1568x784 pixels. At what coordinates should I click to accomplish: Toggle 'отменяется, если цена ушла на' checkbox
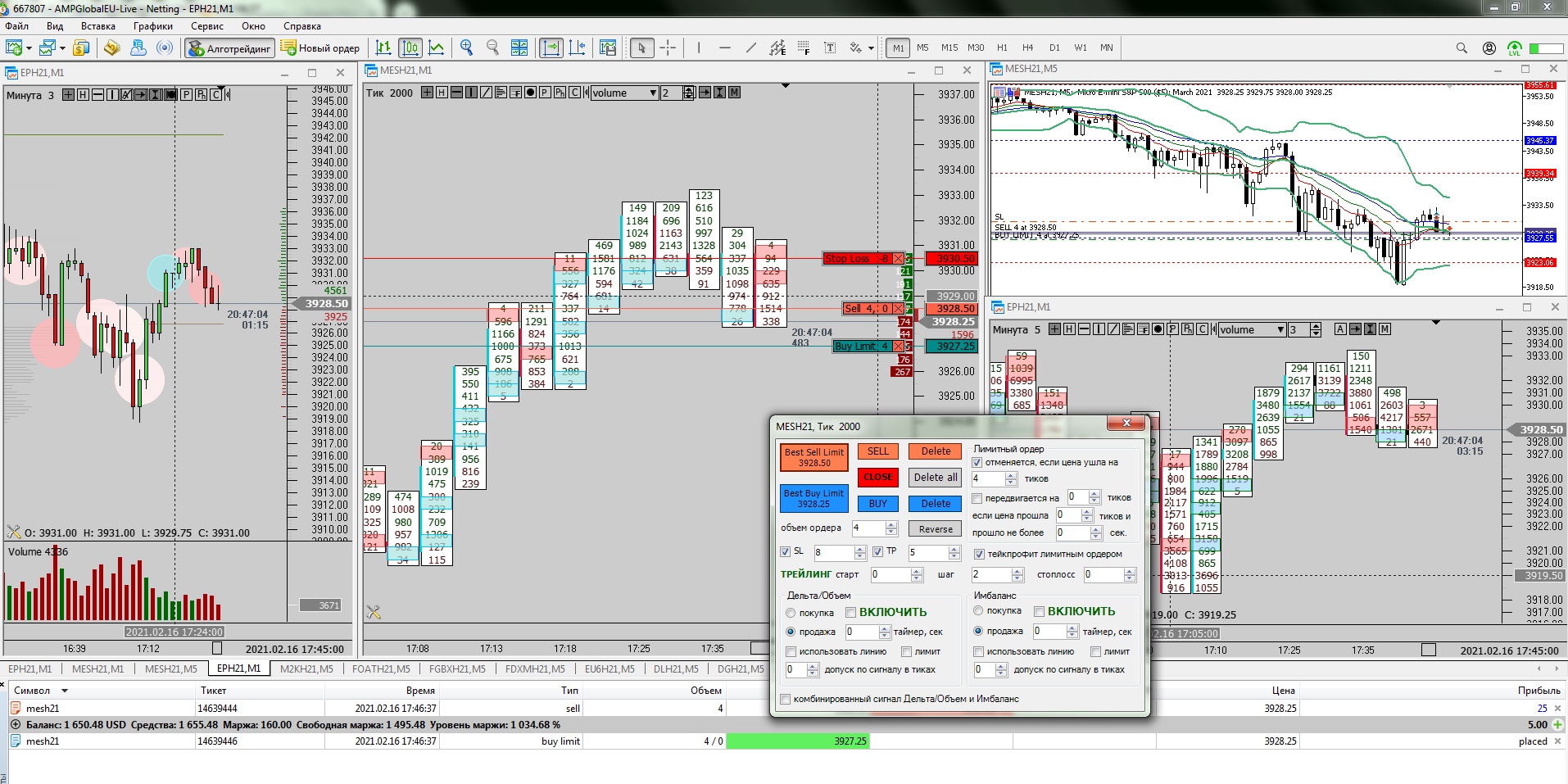(x=977, y=462)
